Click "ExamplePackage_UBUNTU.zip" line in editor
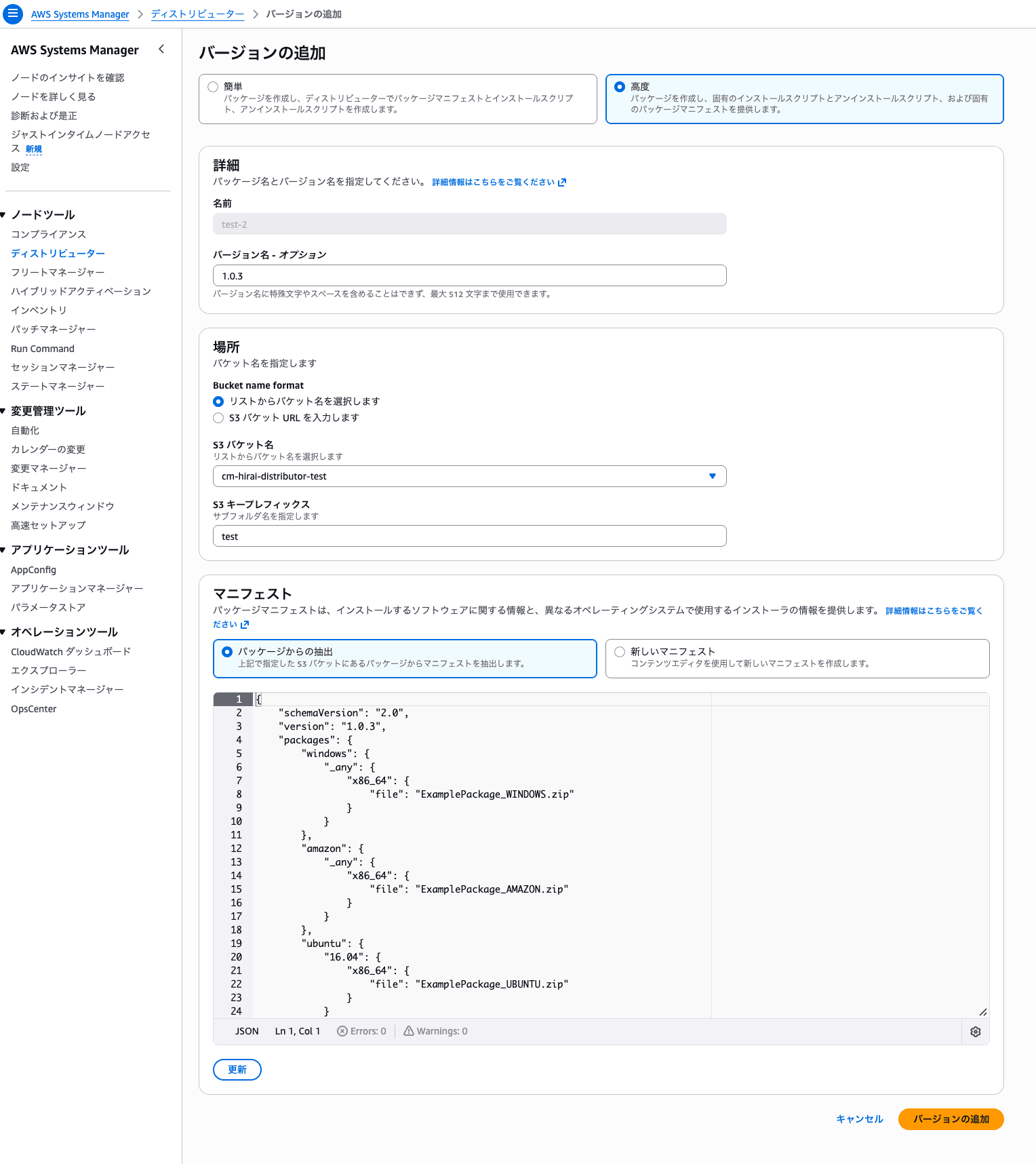This screenshot has width=1036, height=1164. pos(469,984)
